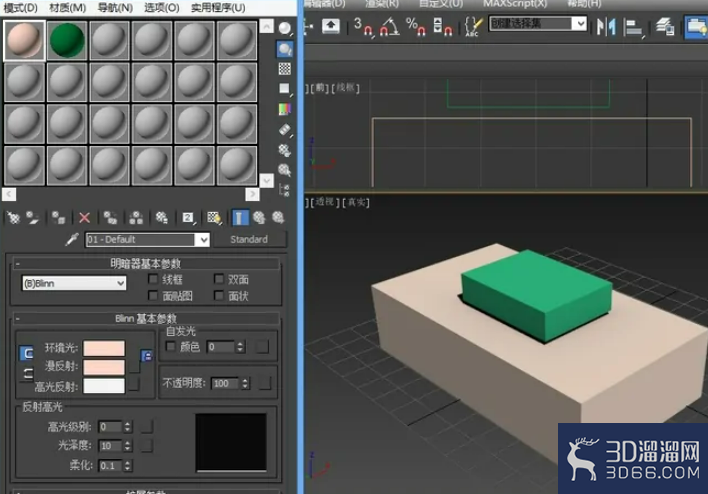Click 高光级别 spinner arrows
Viewport: 708px width, 494px height.
point(127,427)
